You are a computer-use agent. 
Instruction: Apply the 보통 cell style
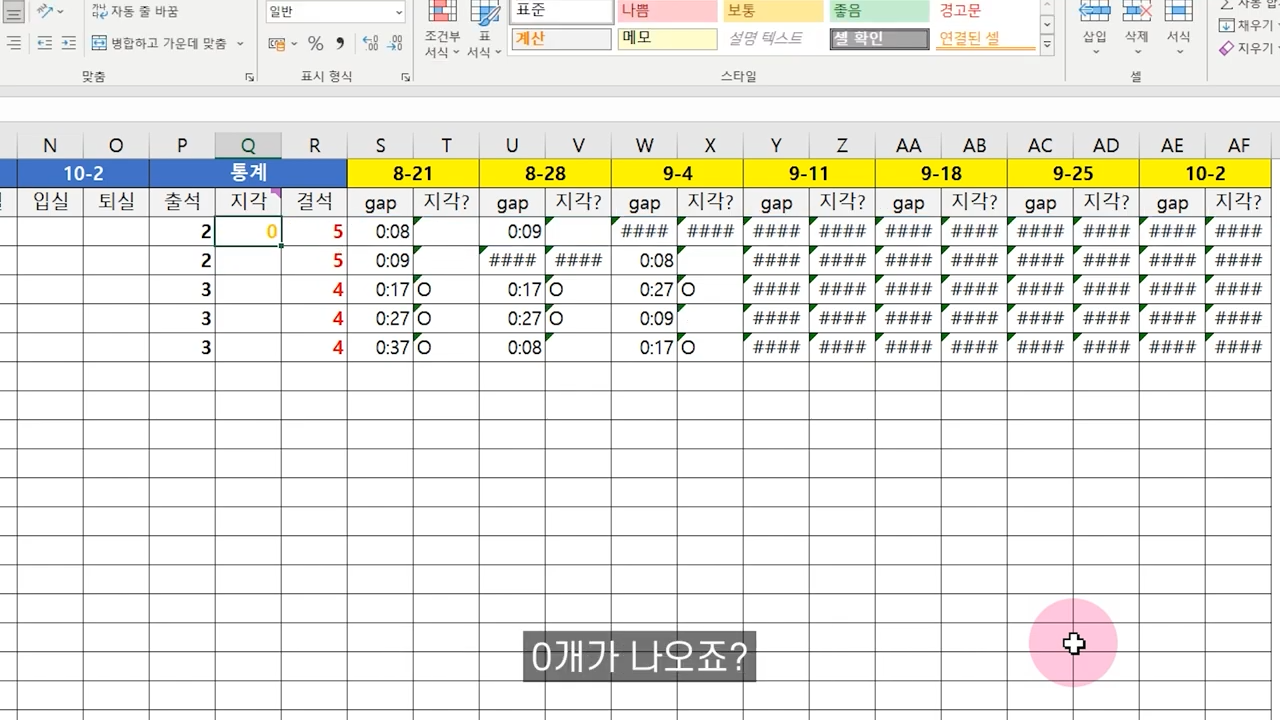[773, 11]
